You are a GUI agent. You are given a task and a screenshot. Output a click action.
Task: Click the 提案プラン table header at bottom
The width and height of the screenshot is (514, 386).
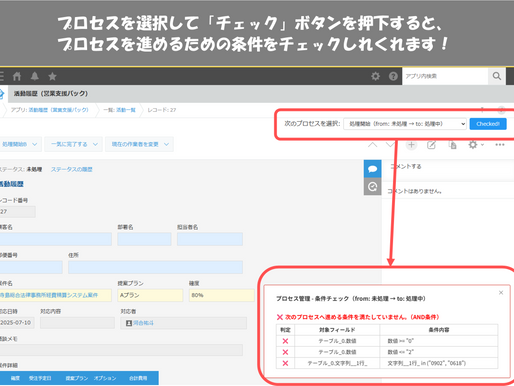77,378
